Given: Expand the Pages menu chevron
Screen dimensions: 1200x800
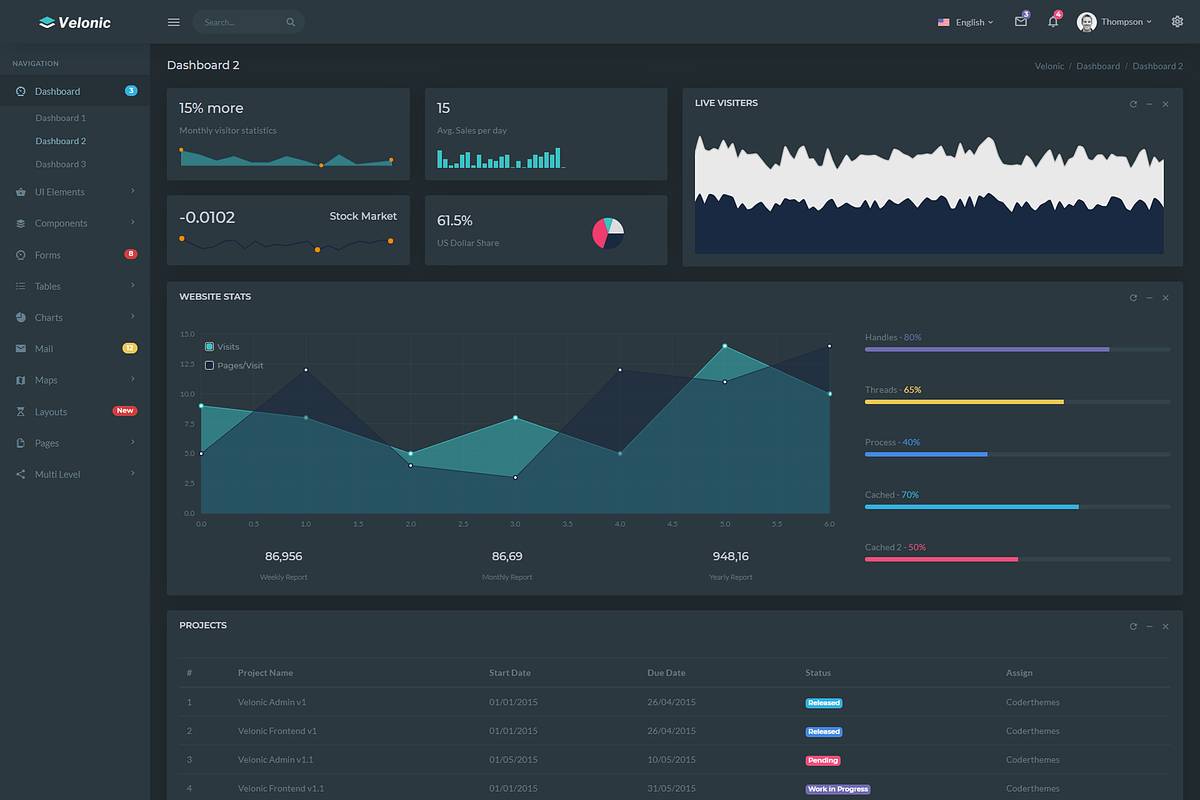Looking at the screenshot, I should point(133,442).
